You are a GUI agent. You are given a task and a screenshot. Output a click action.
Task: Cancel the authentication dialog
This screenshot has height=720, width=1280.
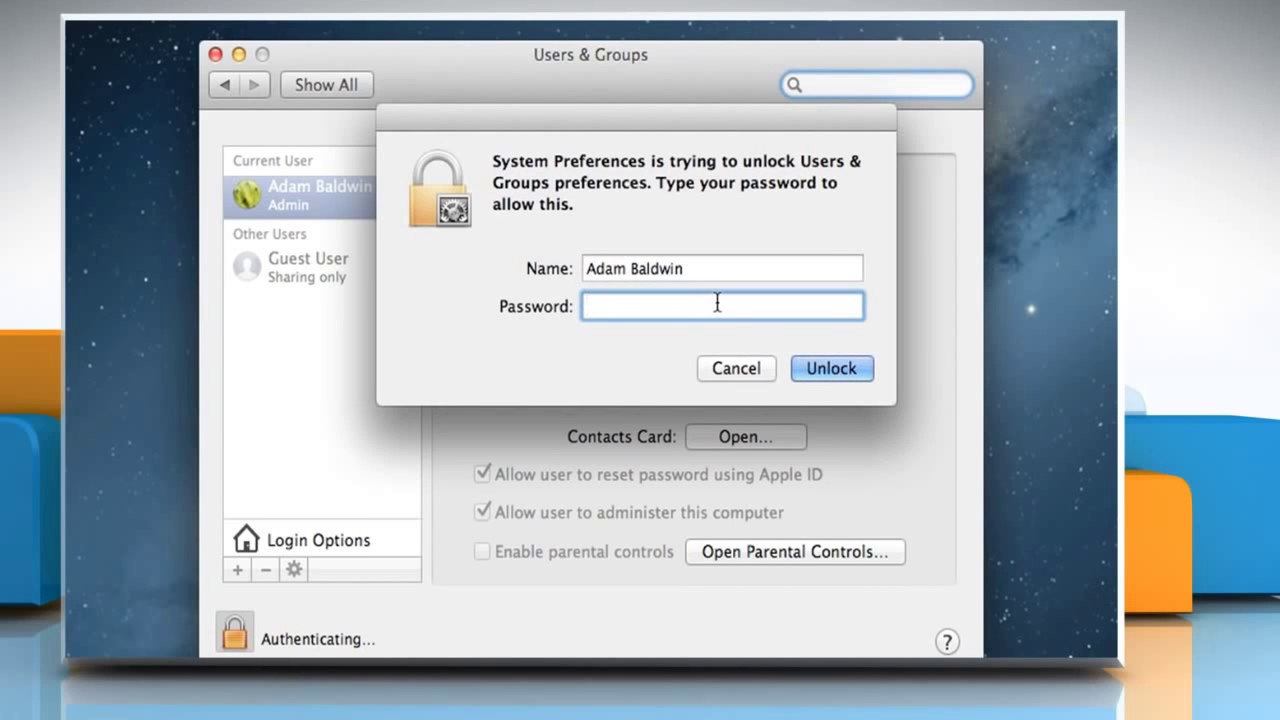coord(736,368)
